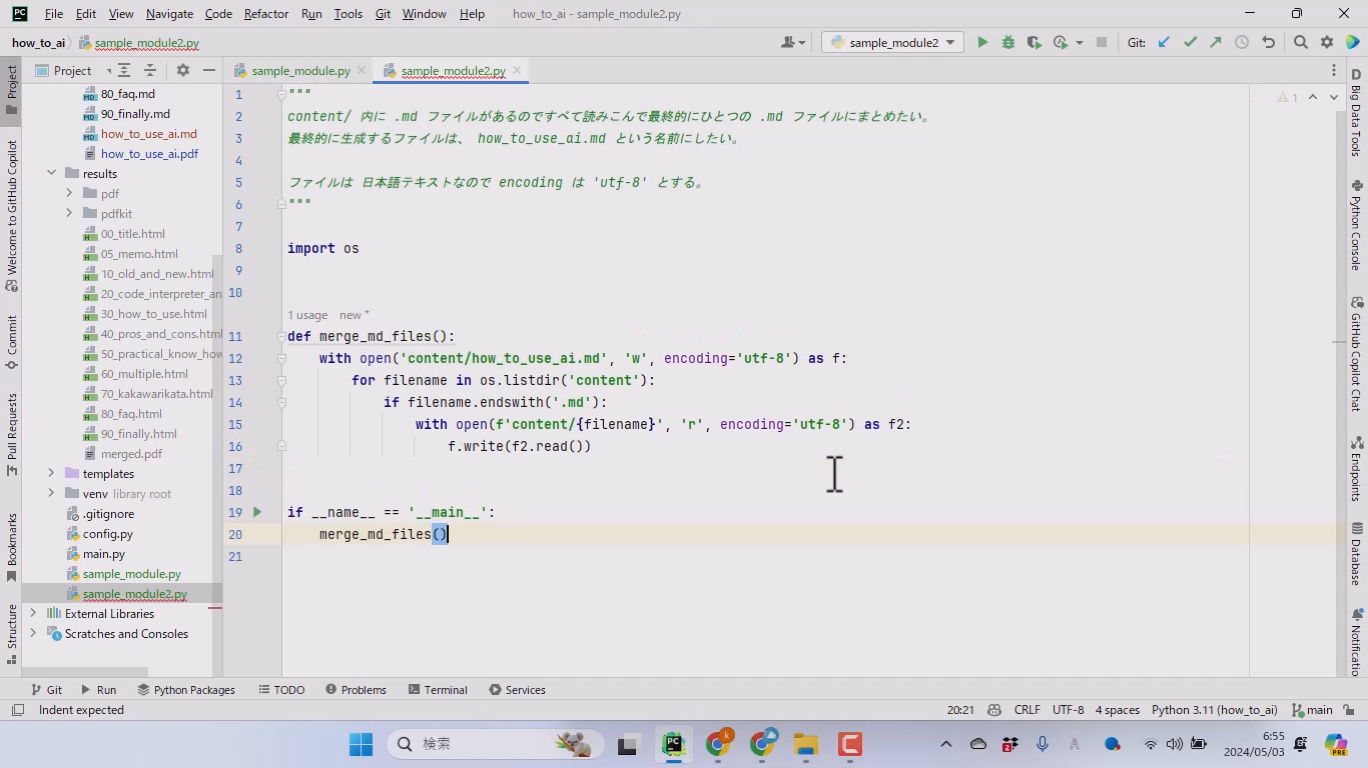1368x768 pixels.
Task: Collapse the results folder in project tree
Action: (x=51, y=173)
